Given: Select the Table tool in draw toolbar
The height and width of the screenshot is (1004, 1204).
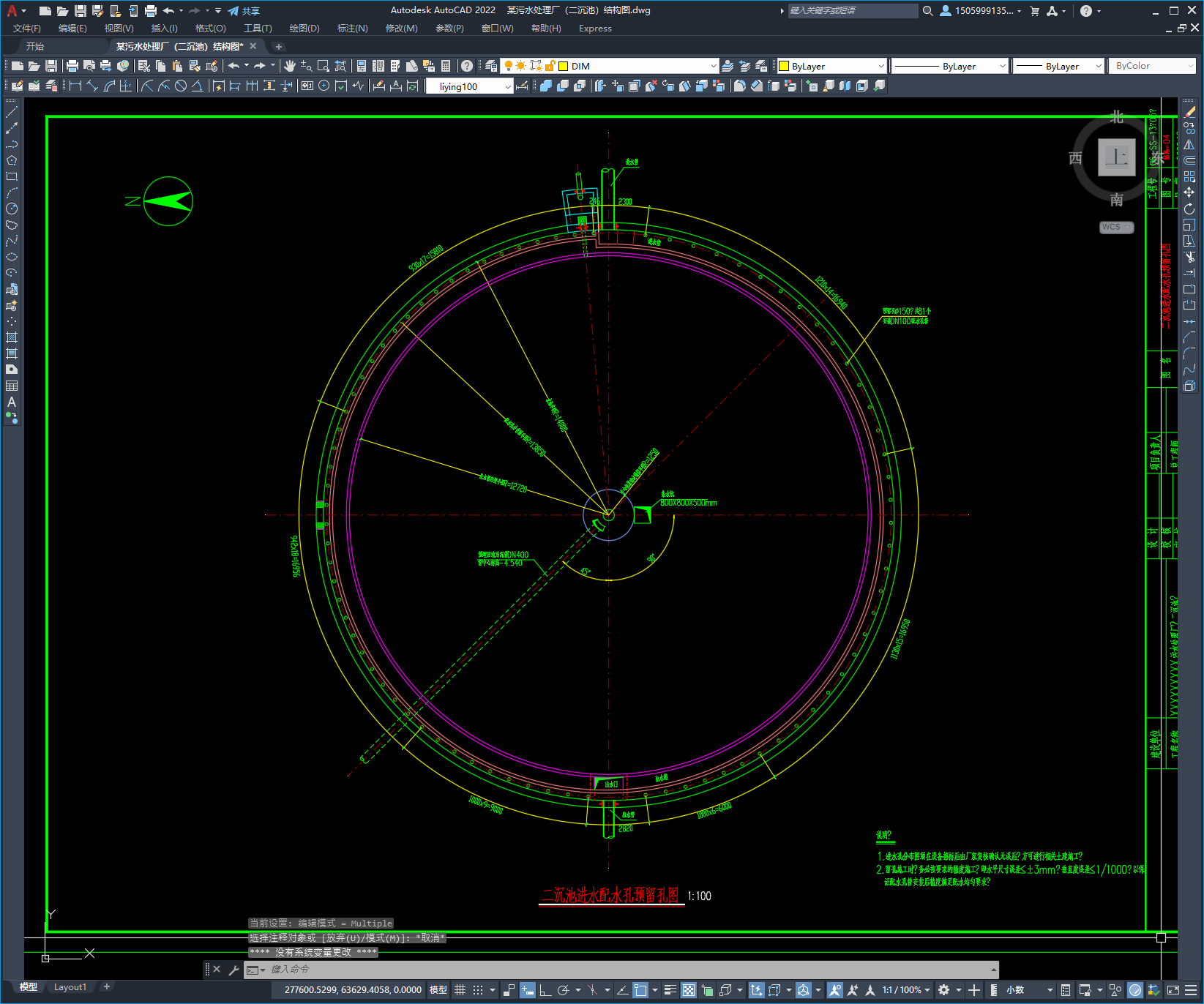Looking at the screenshot, I should pyautogui.click(x=12, y=386).
